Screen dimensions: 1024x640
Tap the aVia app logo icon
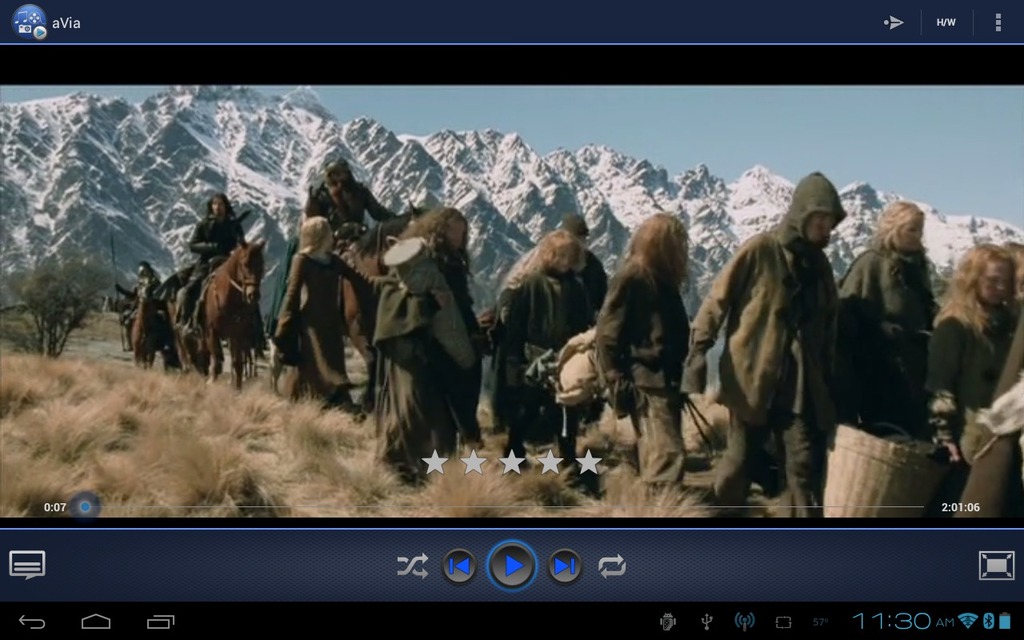click(29, 22)
